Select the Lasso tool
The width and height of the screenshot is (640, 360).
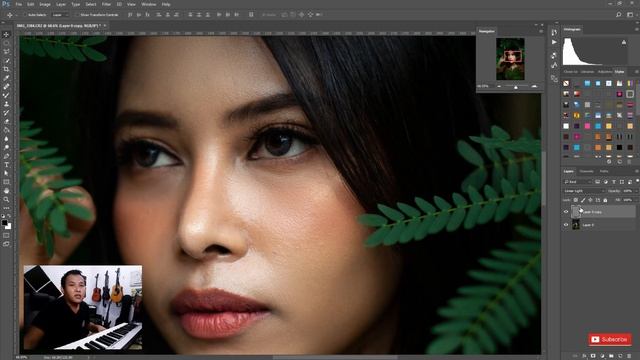click(x=6, y=52)
